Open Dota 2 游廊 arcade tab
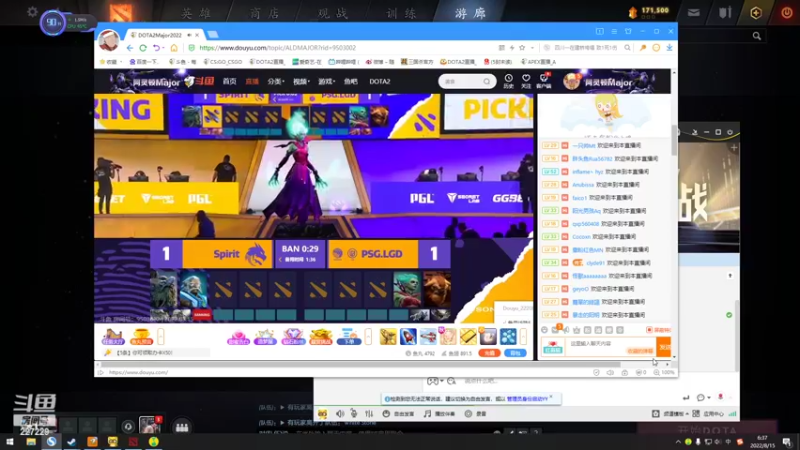The height and width of the screenshot is (450, 800). tap(470, 13)
